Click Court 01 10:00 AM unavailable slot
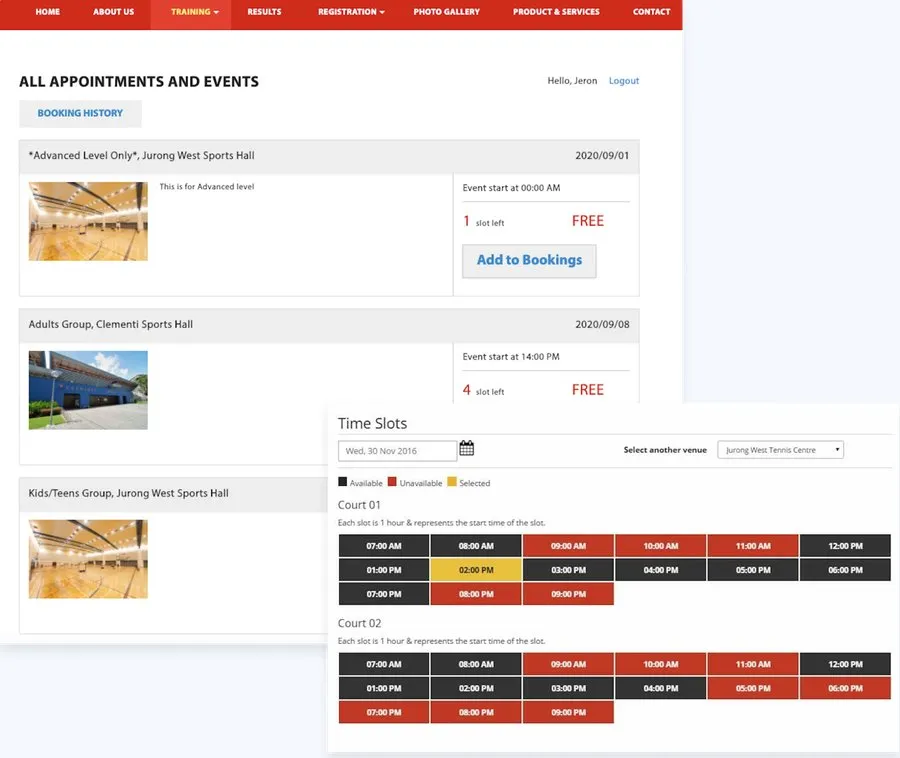The height and width of the screenshot is (758, 900). tap(661, 546)
